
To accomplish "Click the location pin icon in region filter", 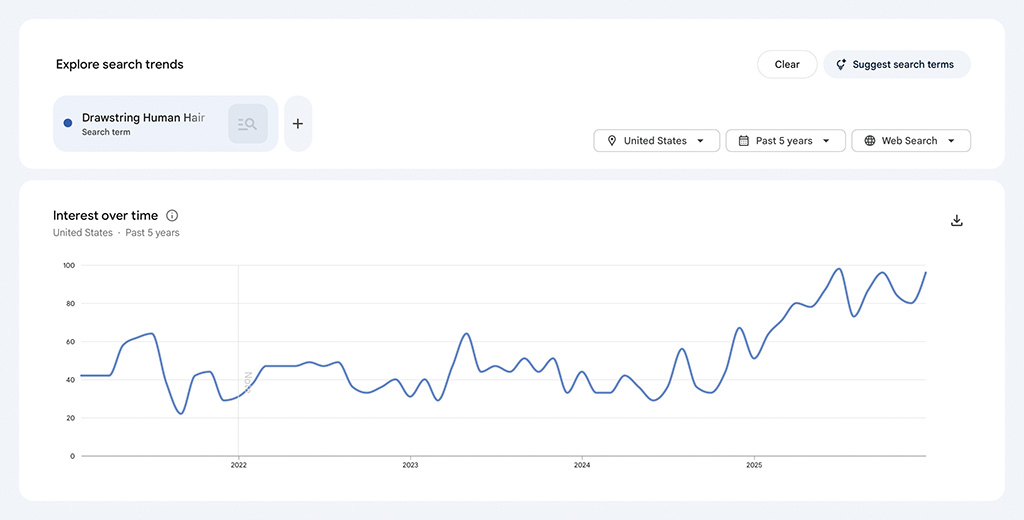I will (611, 141).
